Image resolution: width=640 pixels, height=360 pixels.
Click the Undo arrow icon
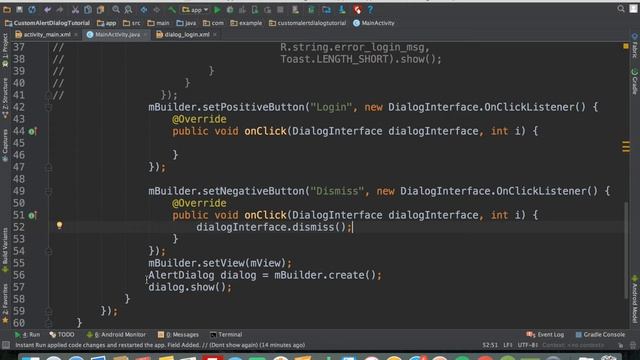click(x=47, y=9)
